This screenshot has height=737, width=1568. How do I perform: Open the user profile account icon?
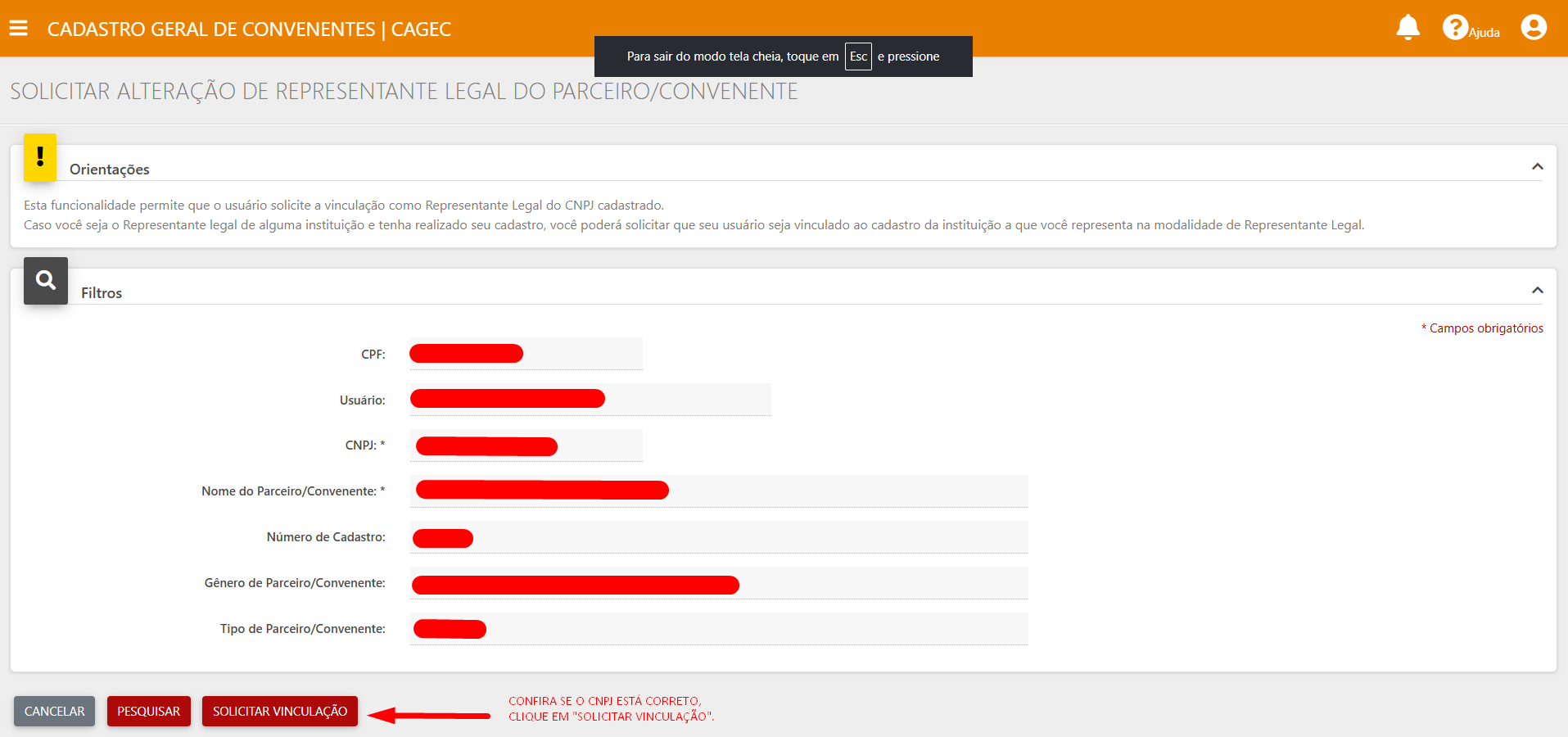(1534, 28)
